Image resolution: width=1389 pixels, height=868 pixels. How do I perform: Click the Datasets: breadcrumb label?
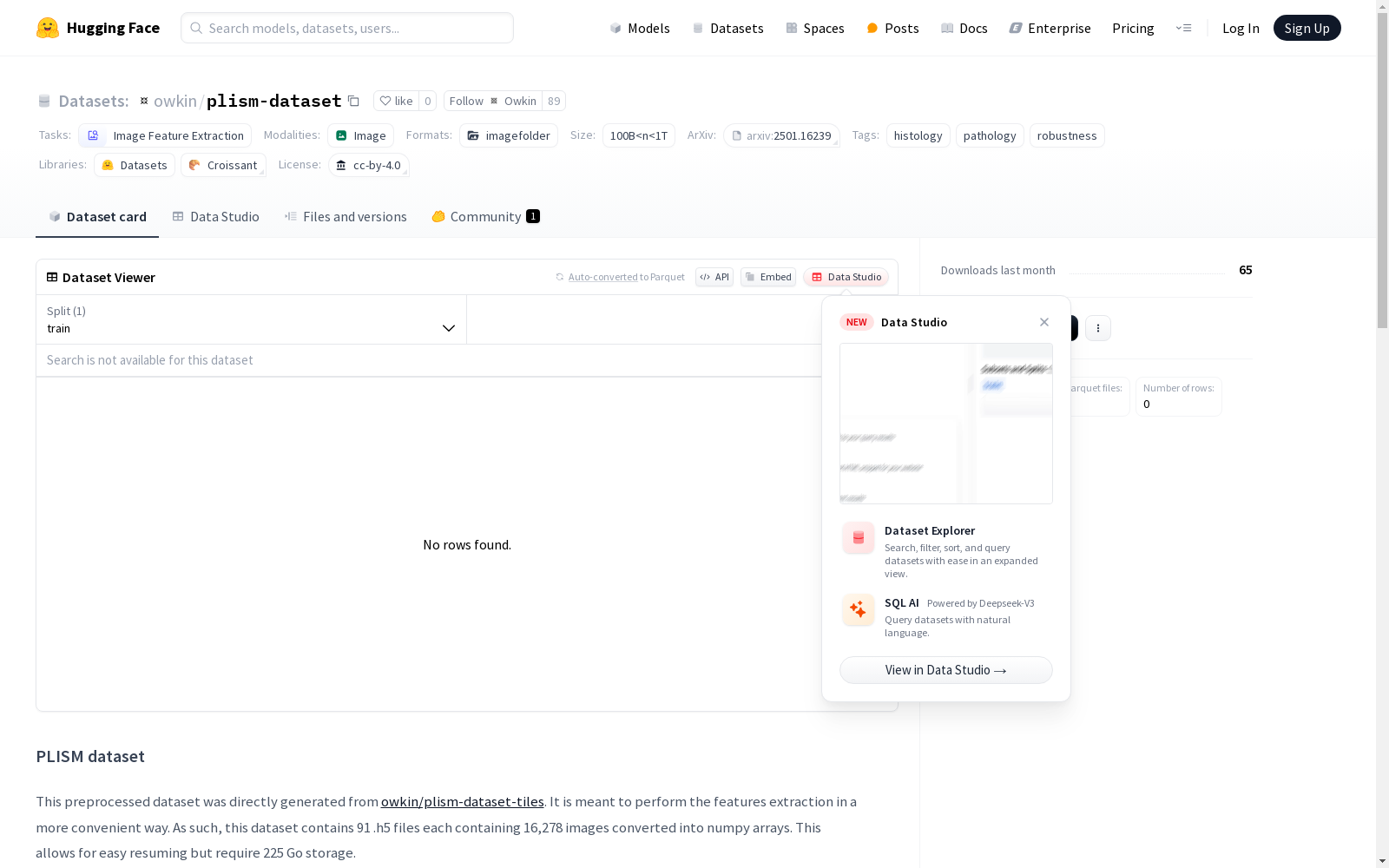point(93,101)
